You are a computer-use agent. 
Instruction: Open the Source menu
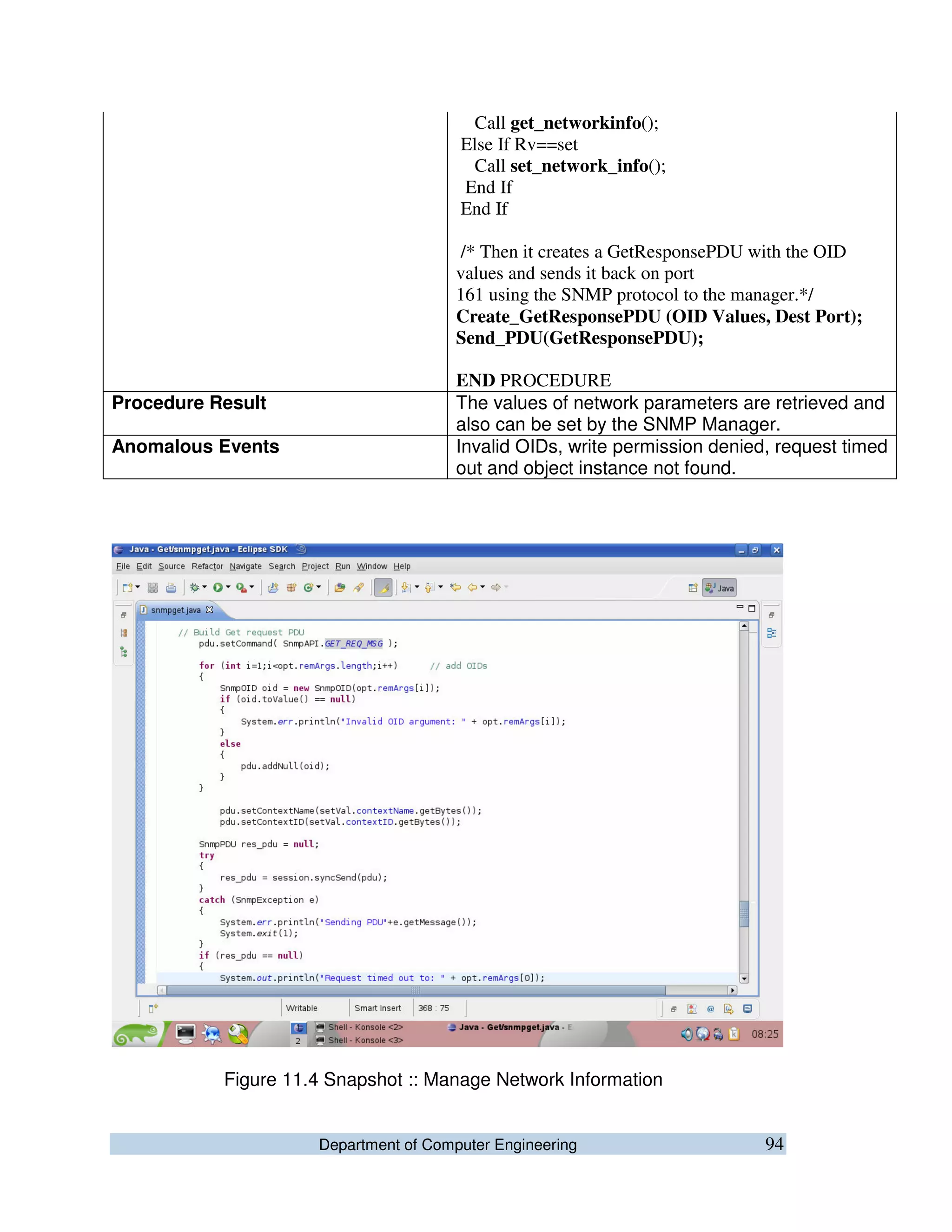pos(172,566)
